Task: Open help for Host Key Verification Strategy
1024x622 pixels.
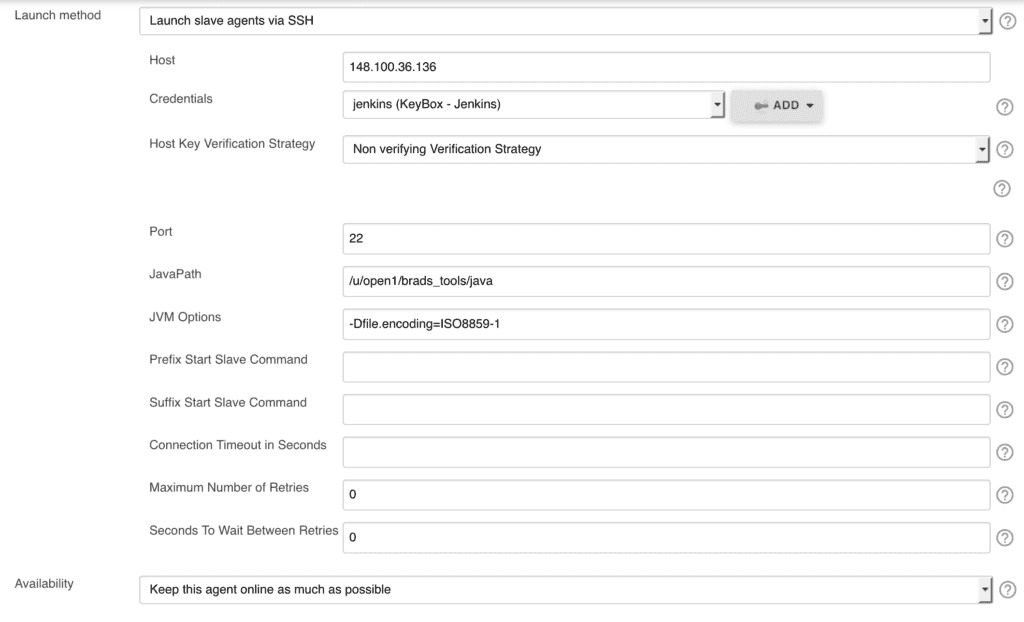Action: (x=1005, y=150)
